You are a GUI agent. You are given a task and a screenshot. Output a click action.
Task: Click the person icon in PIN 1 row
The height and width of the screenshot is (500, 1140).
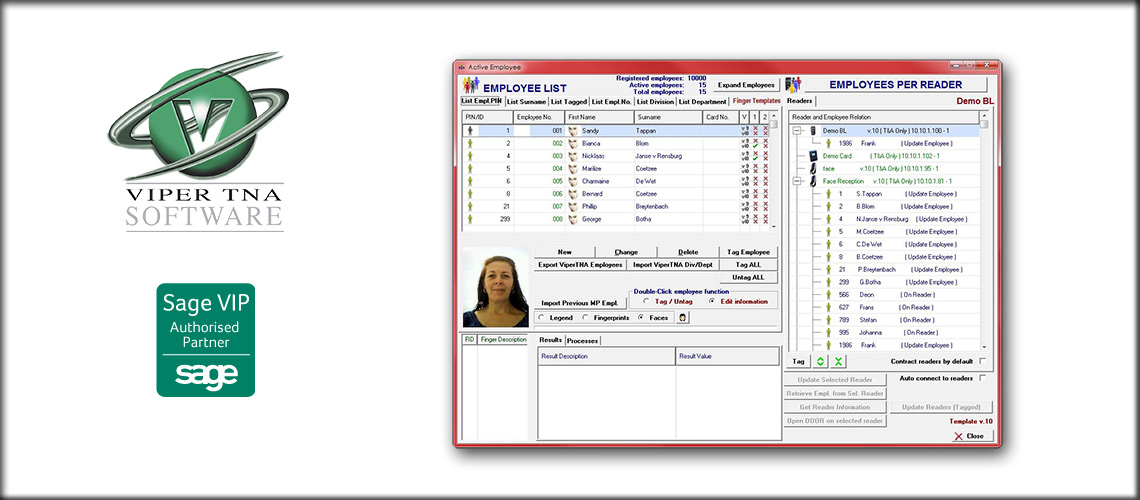click(x=469, y=131)
